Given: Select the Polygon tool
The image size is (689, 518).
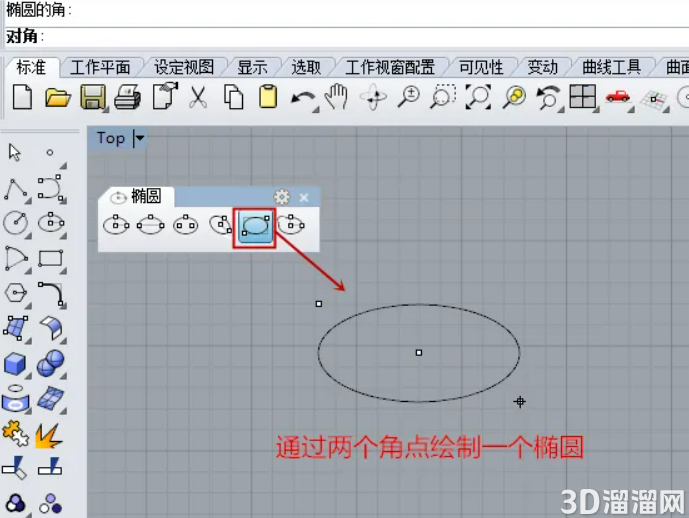Looking at the screenshot, I should [x=16, y=293].
